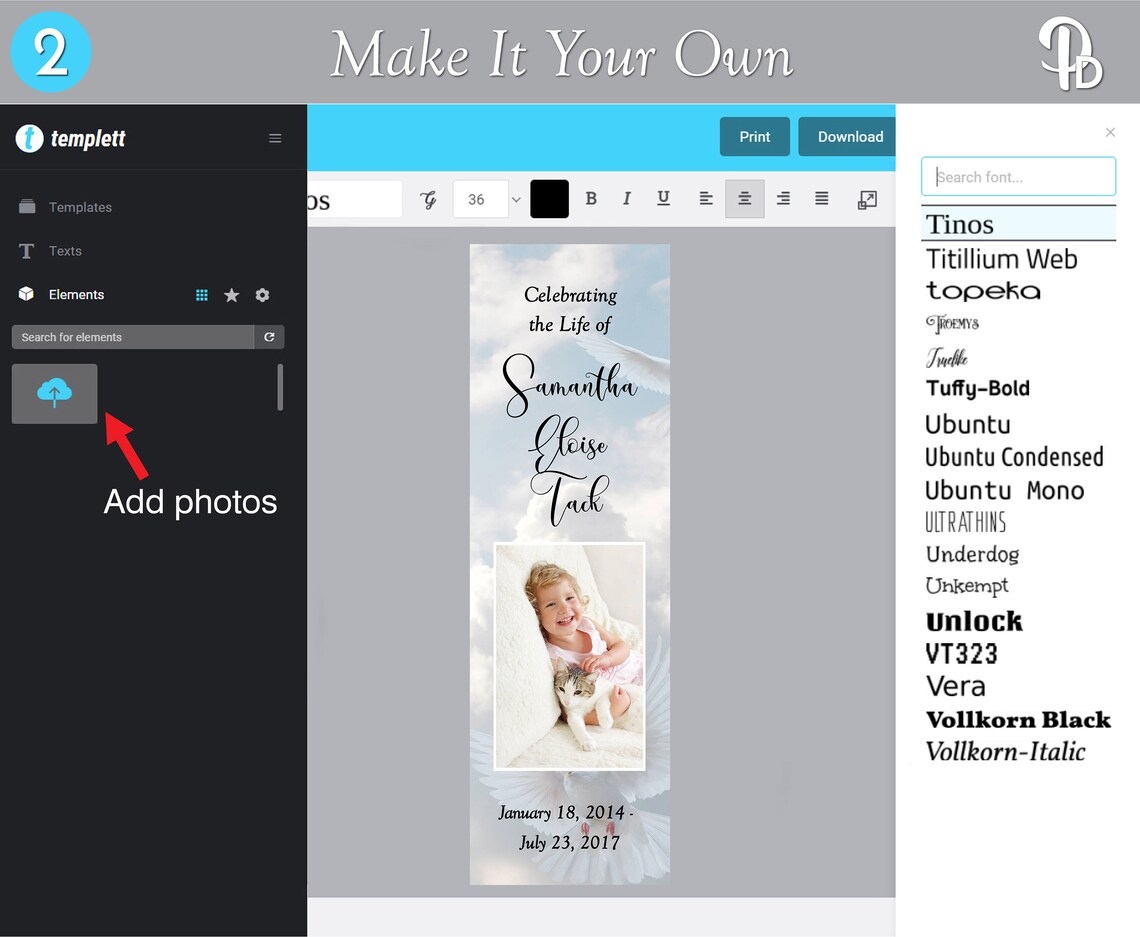Open the Templates panel

tap(79, 207)
